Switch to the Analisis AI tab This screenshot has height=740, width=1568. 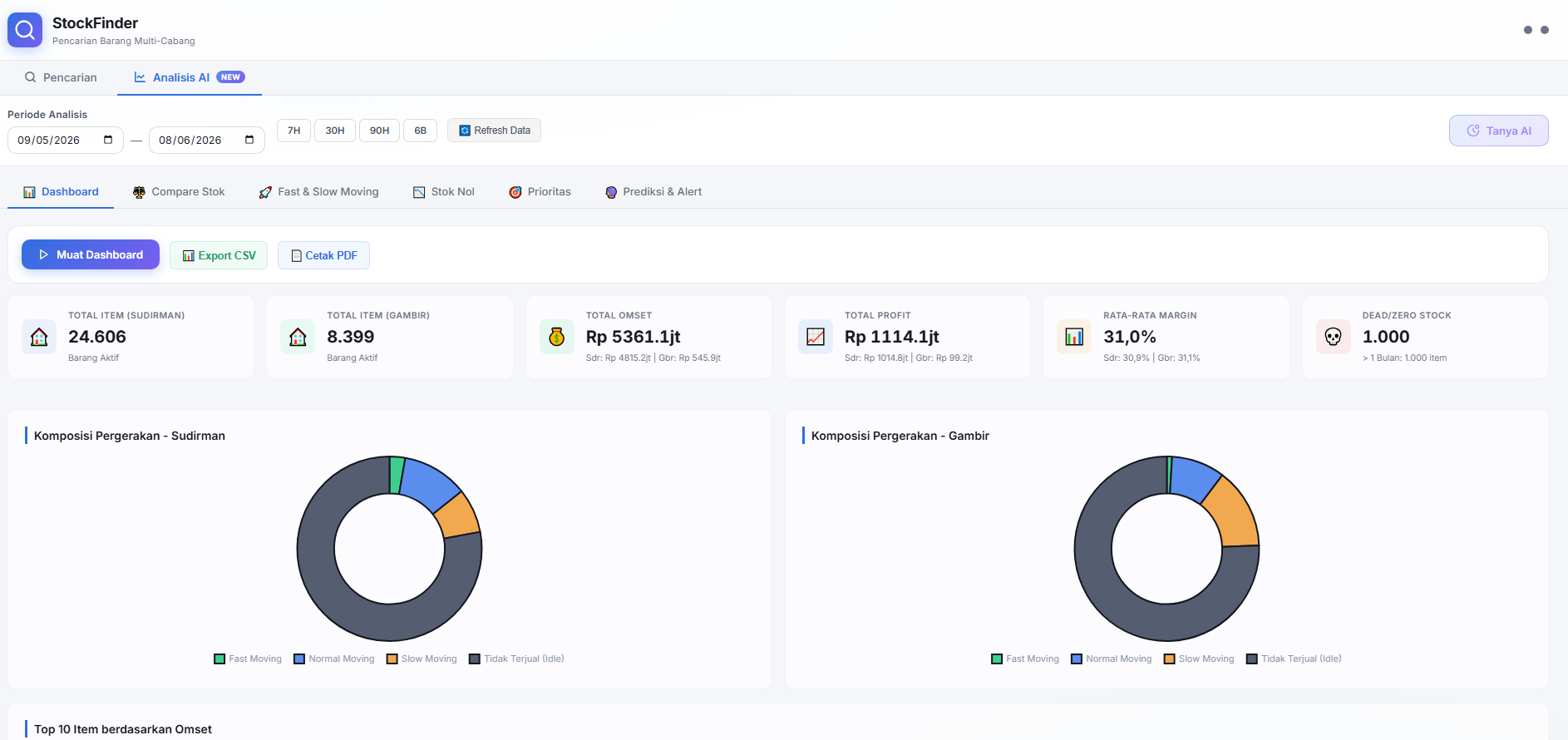coord(190,77)
